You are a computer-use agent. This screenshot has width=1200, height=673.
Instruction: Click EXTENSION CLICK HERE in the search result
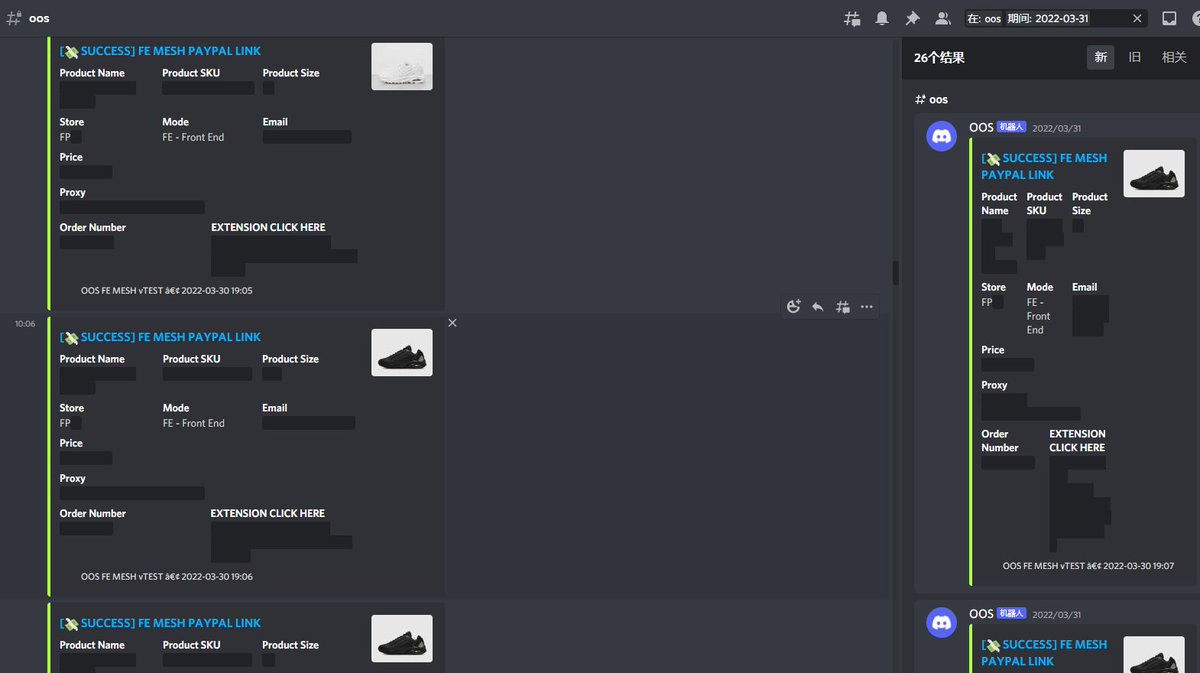[1077, 441]
